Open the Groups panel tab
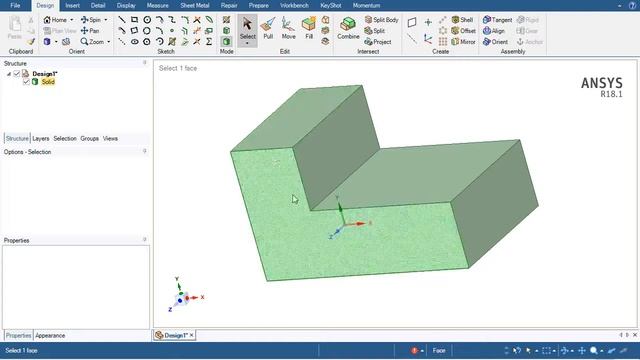The width and height of the screenshot is (640, 360). tap(89, 138)
